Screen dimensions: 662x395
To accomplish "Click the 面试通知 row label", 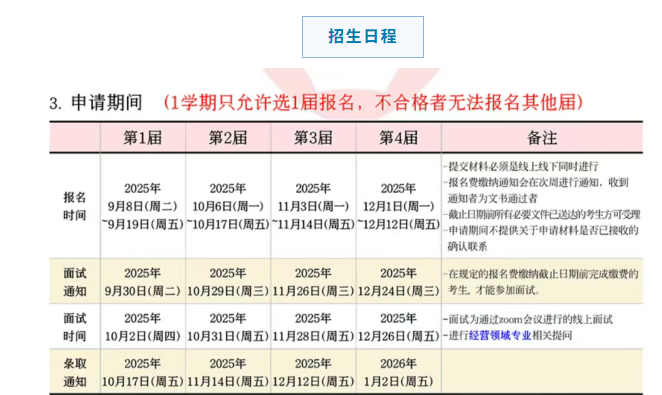I will [75, 282].
